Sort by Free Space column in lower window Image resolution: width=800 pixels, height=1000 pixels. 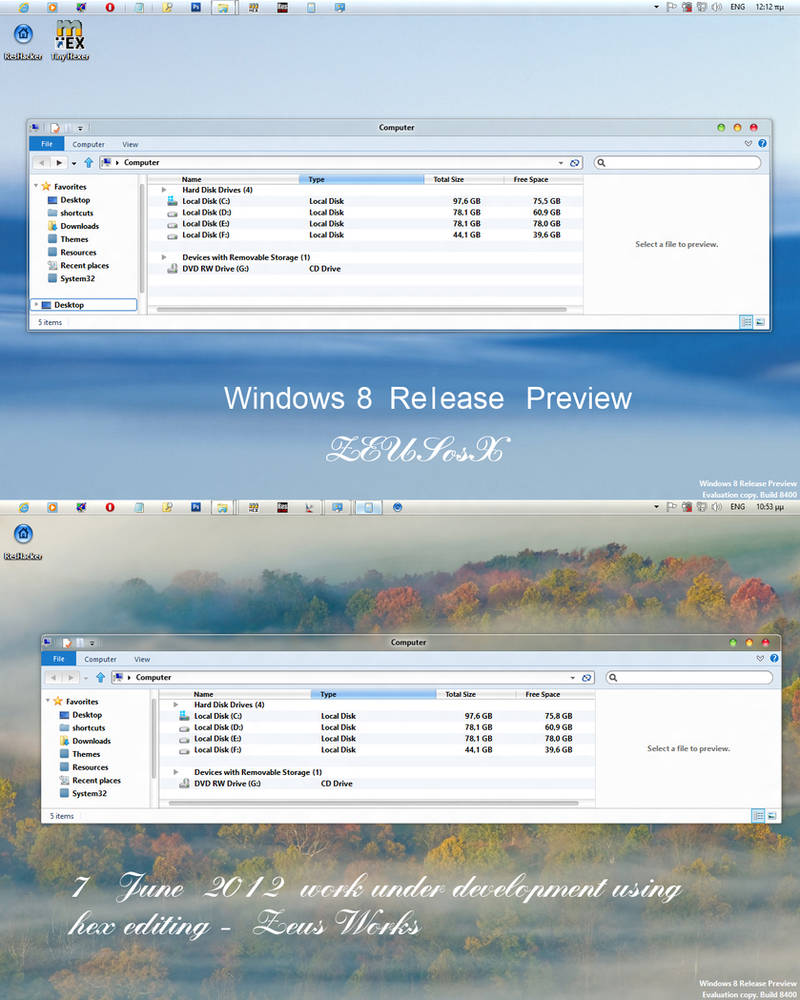(x=555, y=694)
